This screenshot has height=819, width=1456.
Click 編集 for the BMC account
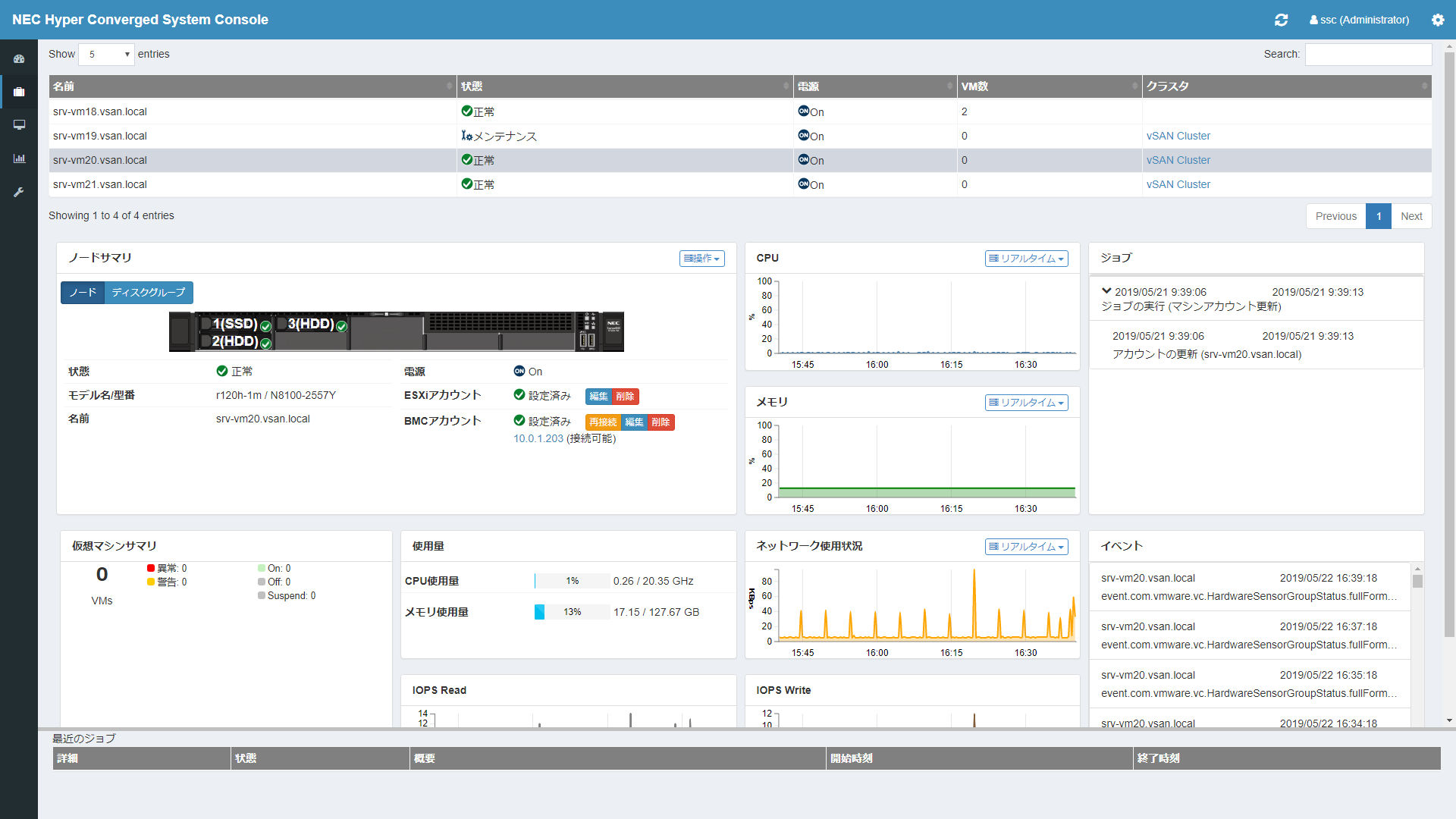click(634, 422)
